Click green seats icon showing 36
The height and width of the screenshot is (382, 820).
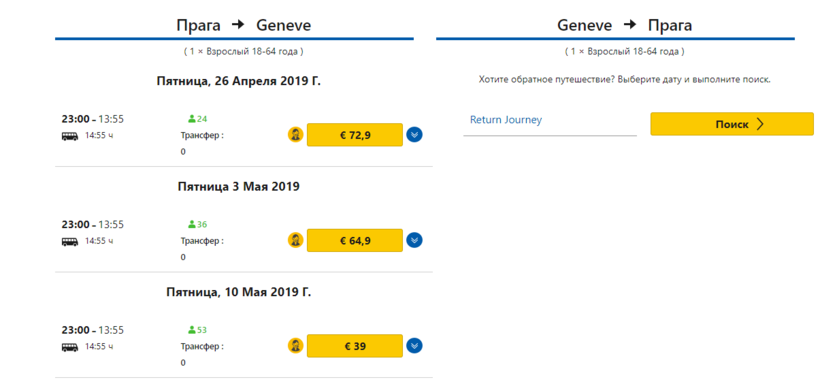click(191, 224)
